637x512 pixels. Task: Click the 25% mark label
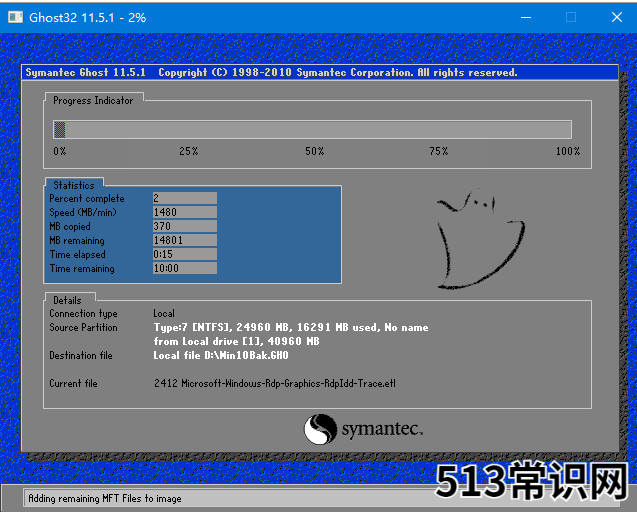point(188,151)
